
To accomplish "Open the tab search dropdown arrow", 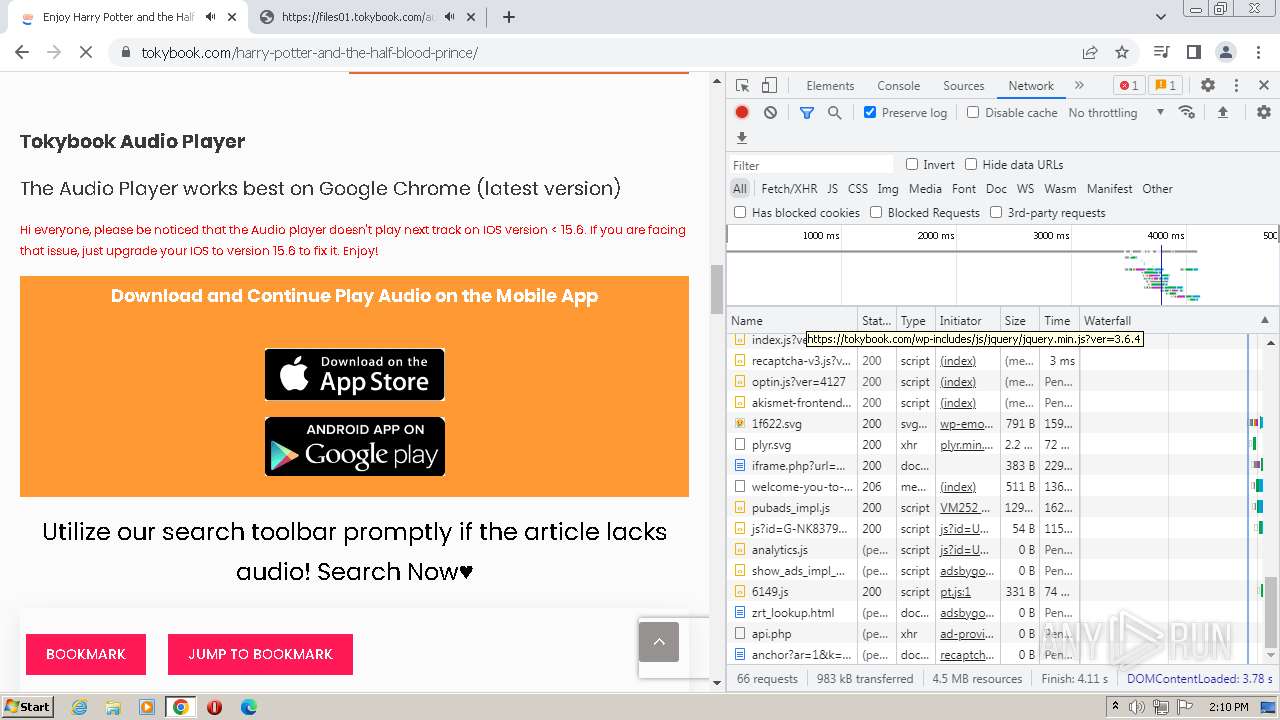I will (x=1161, y=17).
